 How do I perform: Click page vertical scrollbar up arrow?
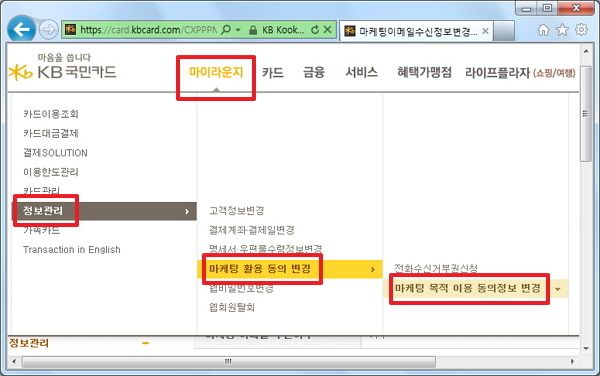586,51
